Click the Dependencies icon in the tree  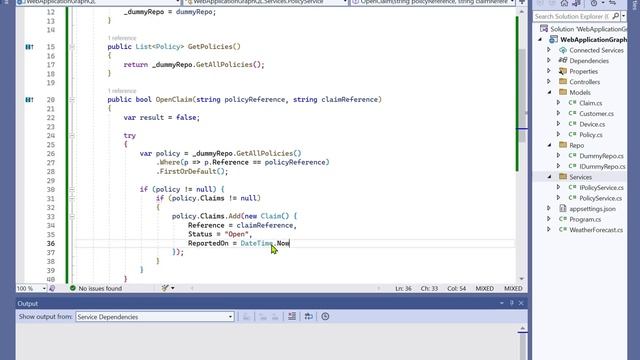(563, 60)
